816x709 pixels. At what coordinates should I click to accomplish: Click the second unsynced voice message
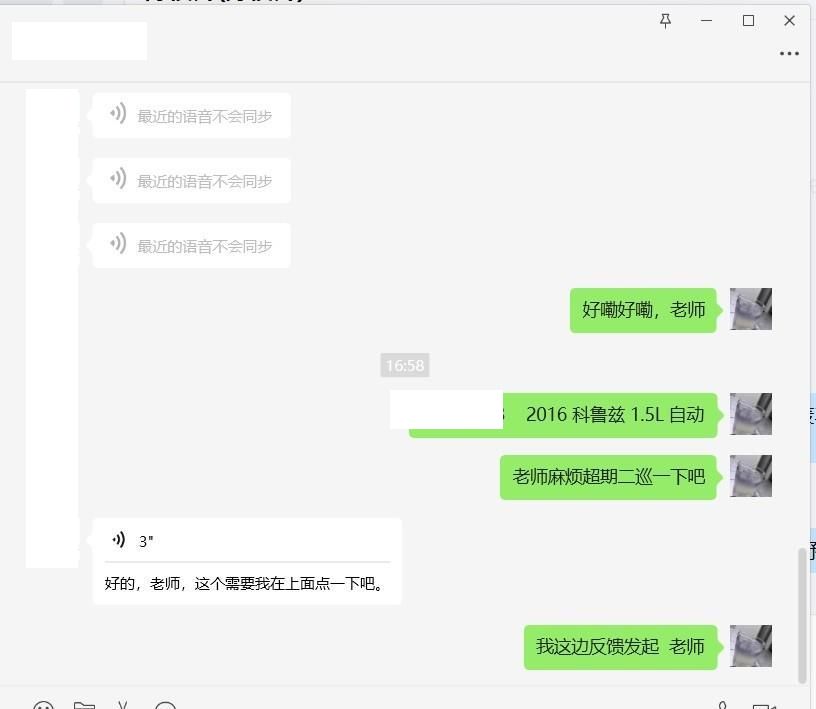point(191,181)
